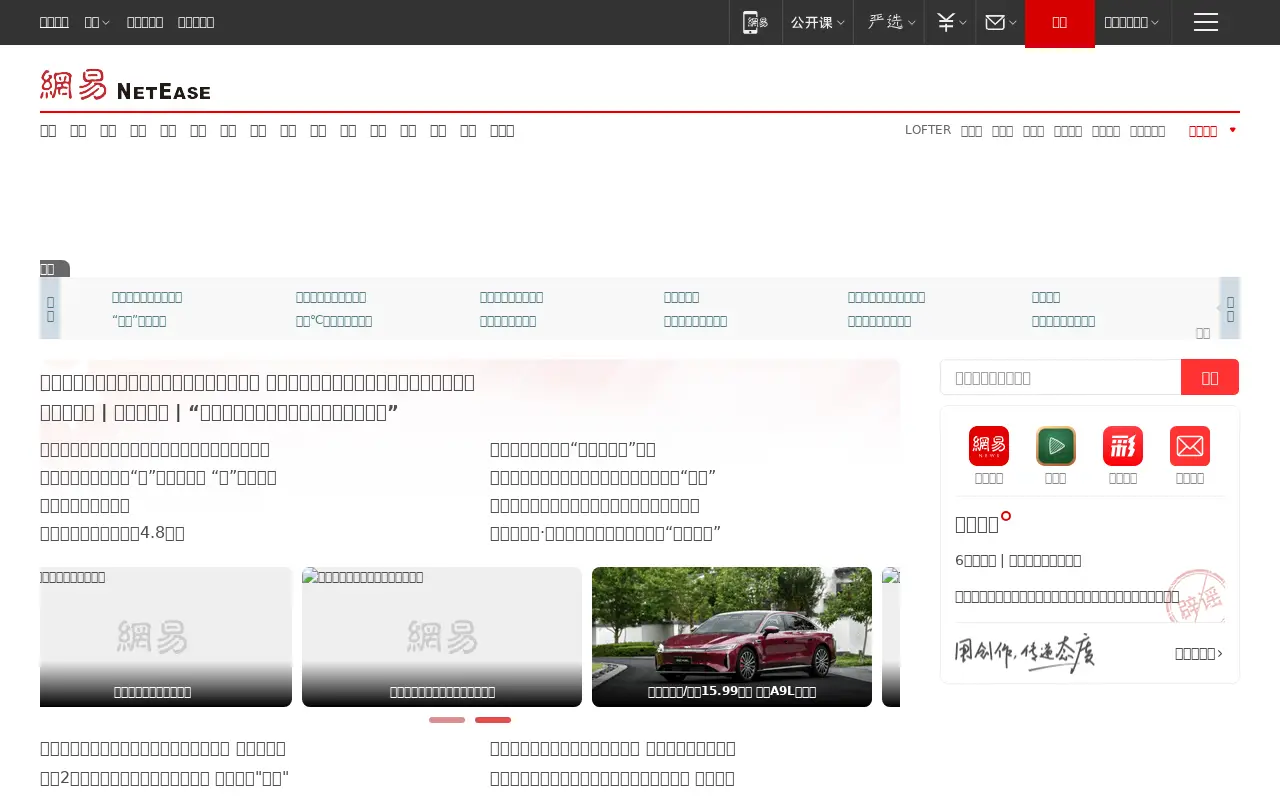
Task: Expand the chevron next to the yen icon
Action: [x=963, y=22]
